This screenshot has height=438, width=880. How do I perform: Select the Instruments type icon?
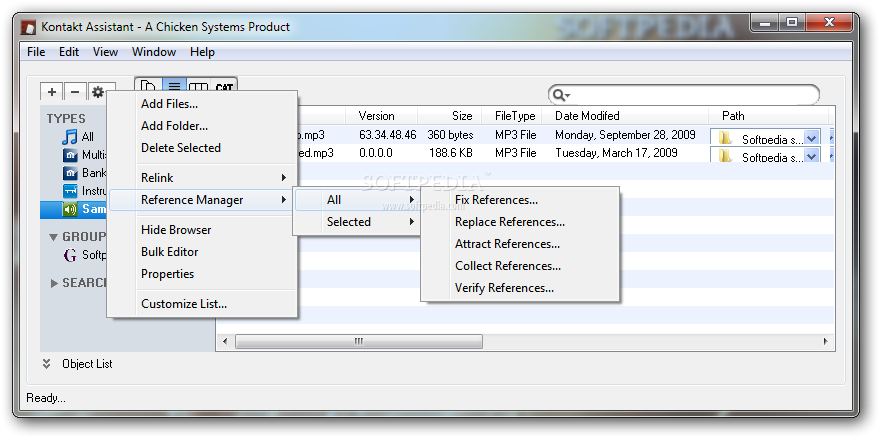coord(70,191)
